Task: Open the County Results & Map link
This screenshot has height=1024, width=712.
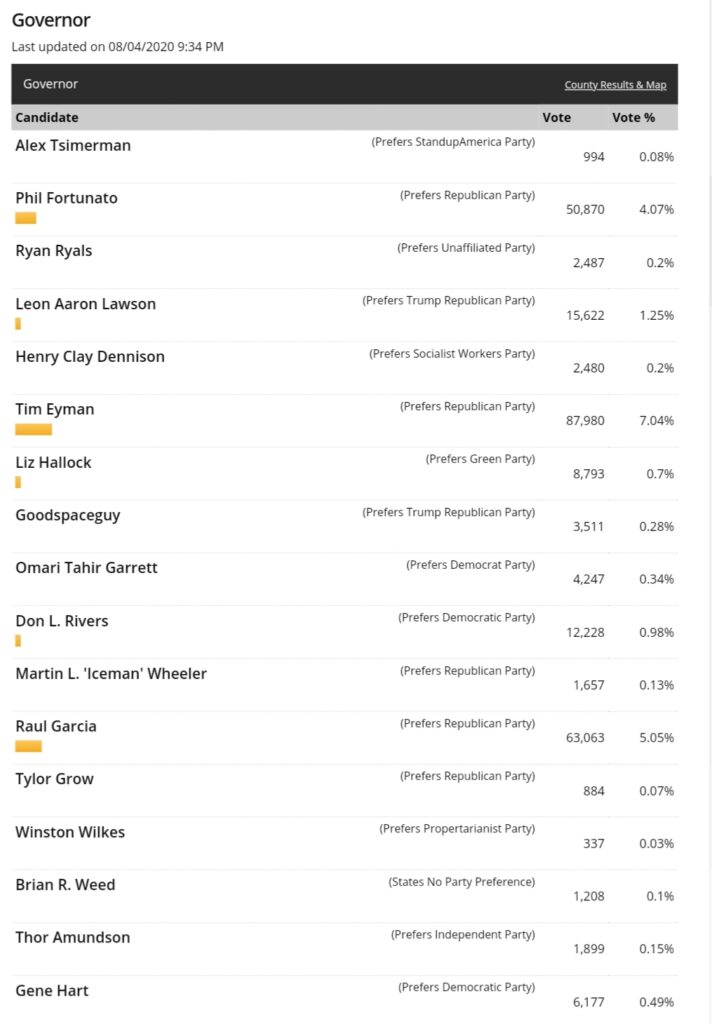Action: tap(615, 85)
